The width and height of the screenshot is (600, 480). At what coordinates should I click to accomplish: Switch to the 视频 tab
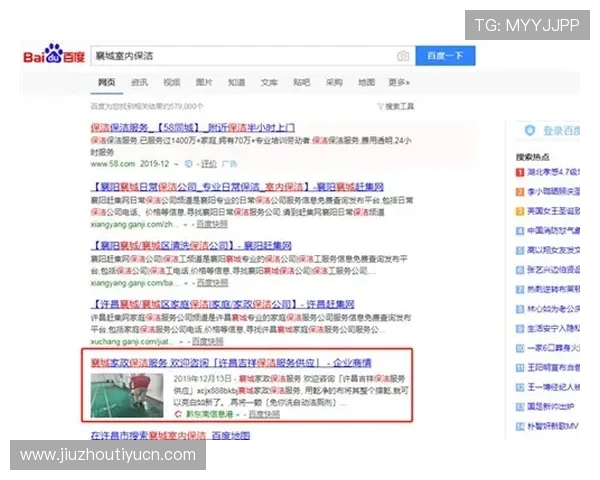pos(172,82)
